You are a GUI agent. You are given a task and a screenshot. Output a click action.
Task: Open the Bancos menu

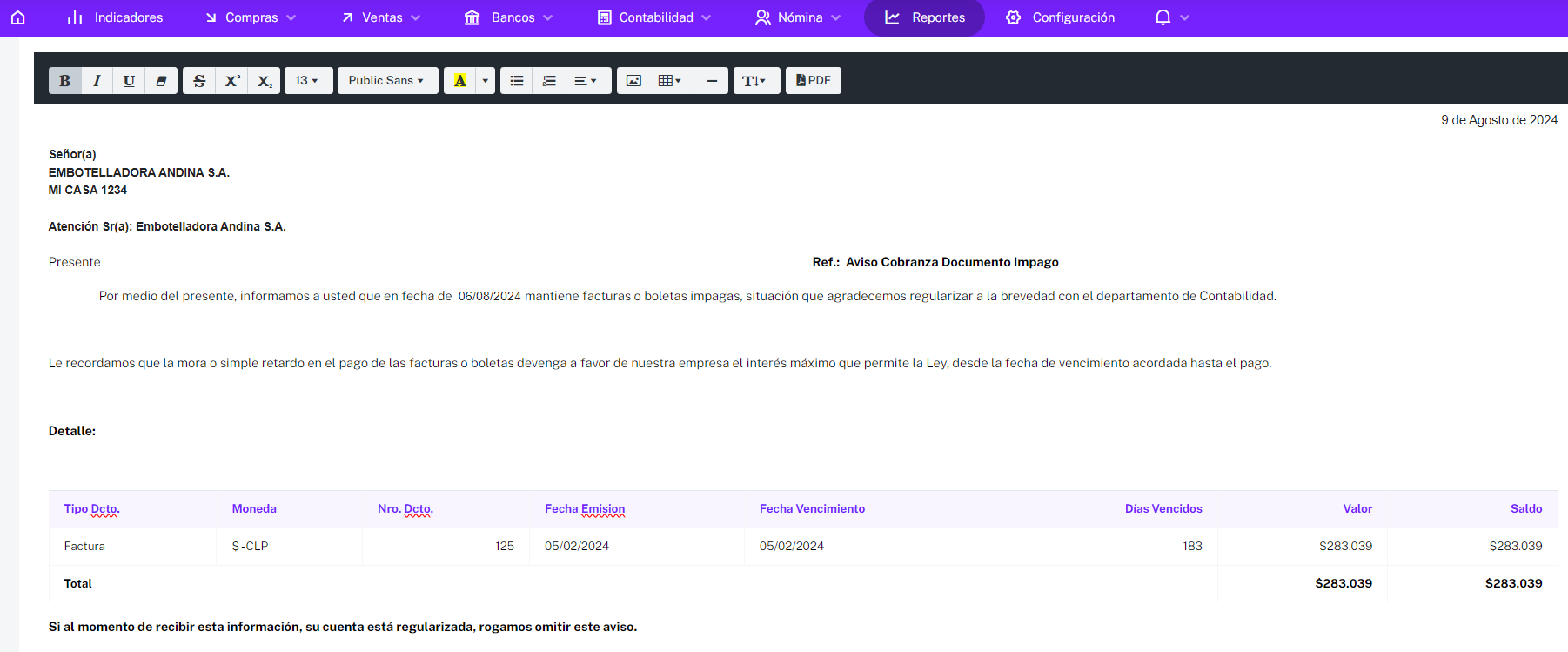[509, 17]
